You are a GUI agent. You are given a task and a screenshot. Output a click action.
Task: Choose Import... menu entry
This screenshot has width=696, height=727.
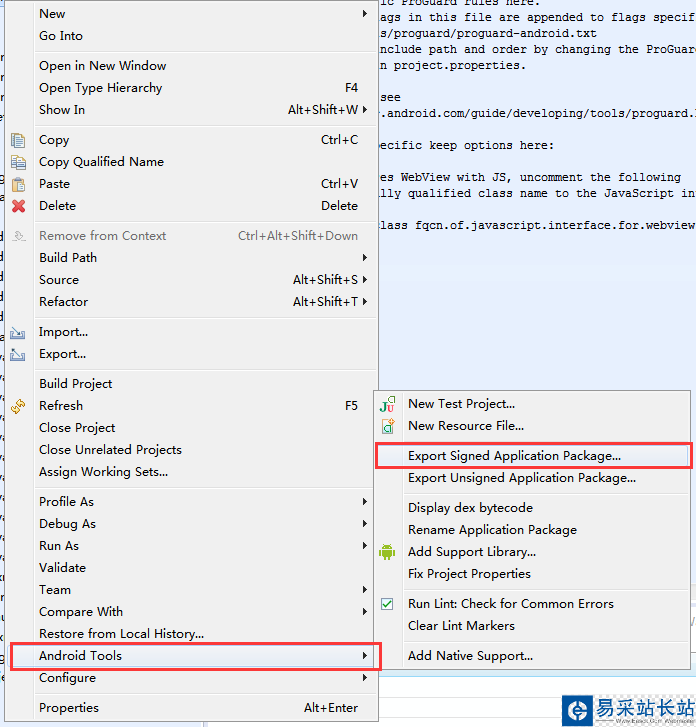click(191, 332)
